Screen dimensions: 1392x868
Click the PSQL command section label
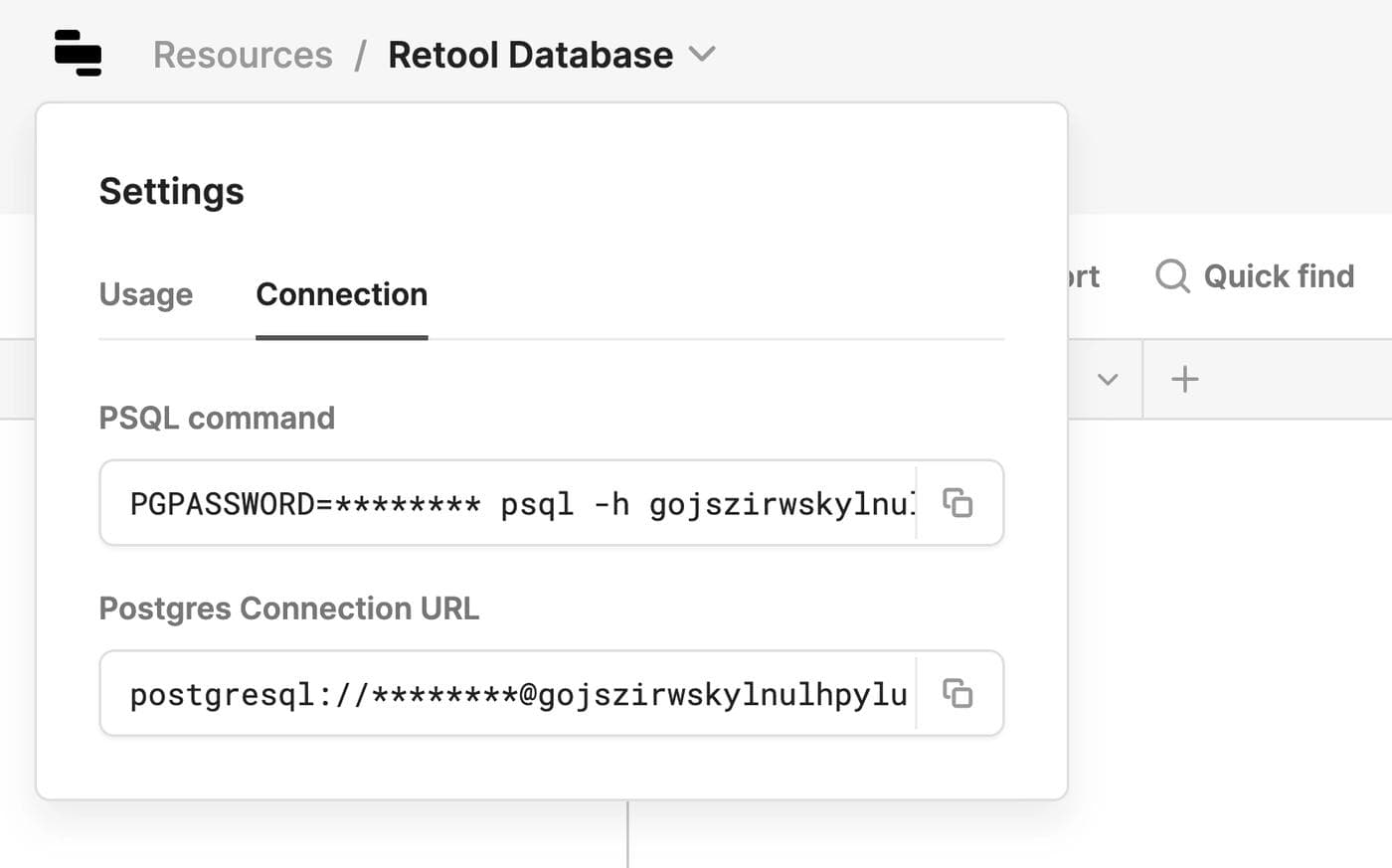tap(217, 418)
